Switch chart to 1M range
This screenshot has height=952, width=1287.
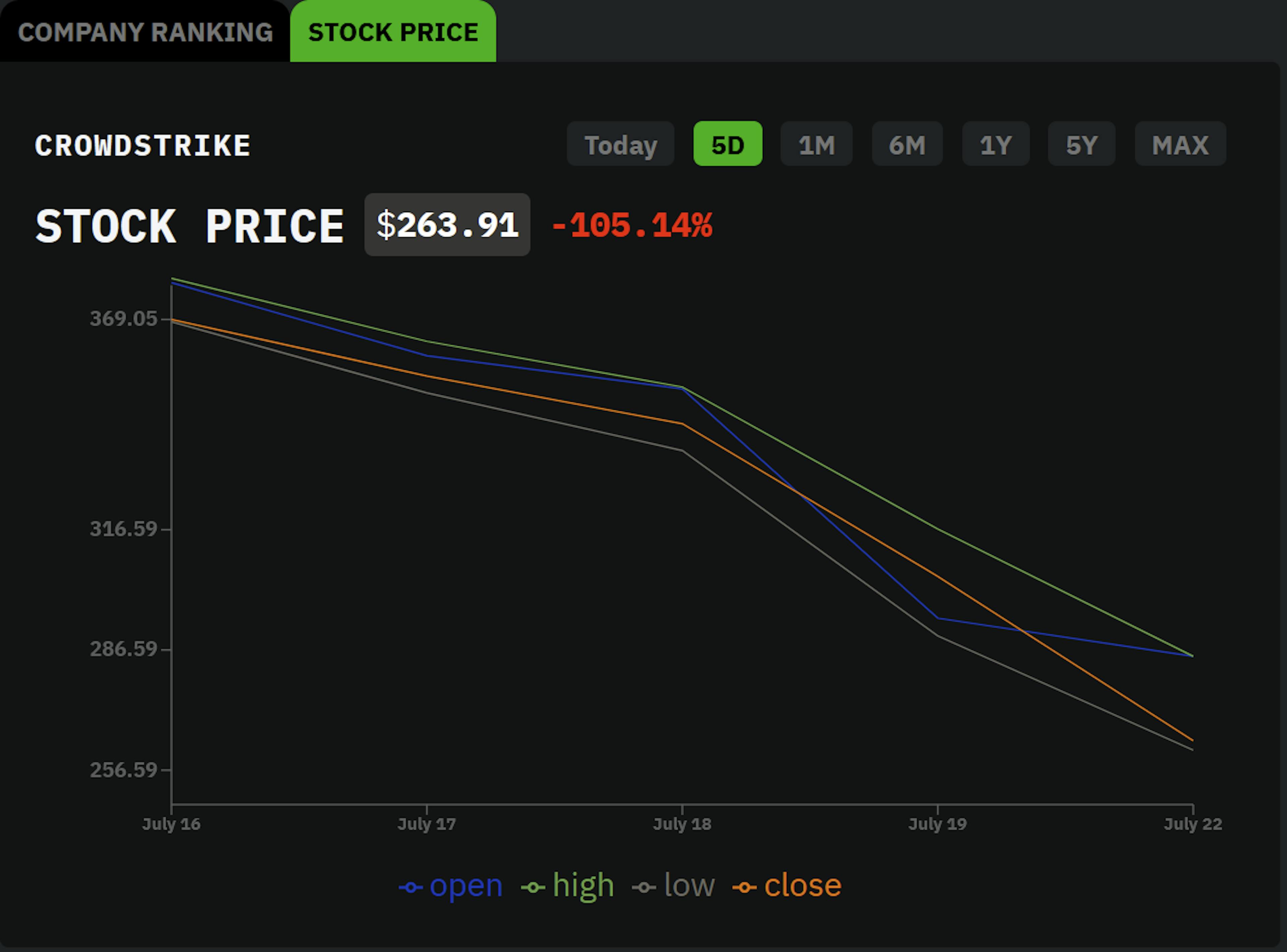pyautogui.click(x=816, y=145)
